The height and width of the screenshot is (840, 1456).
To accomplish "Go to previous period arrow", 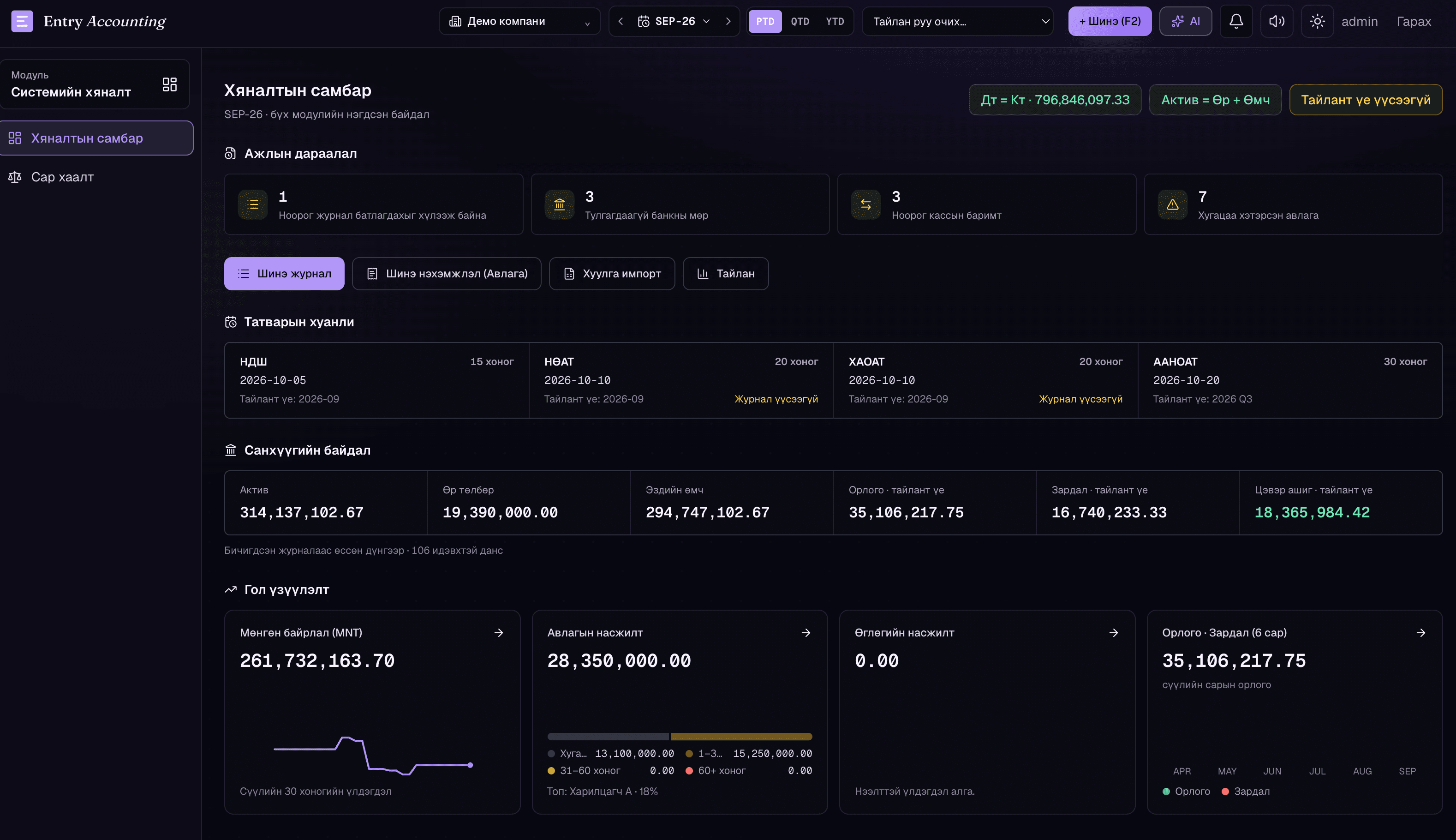I will tap(621, 21).
